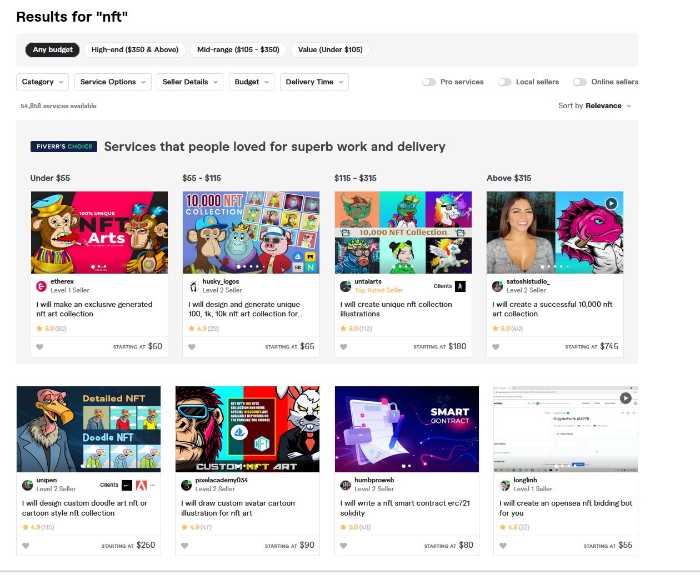Expand the Category filter dropdown
Image resolution: width=700 pixels, height=575 pixels.
pos(42,82)
